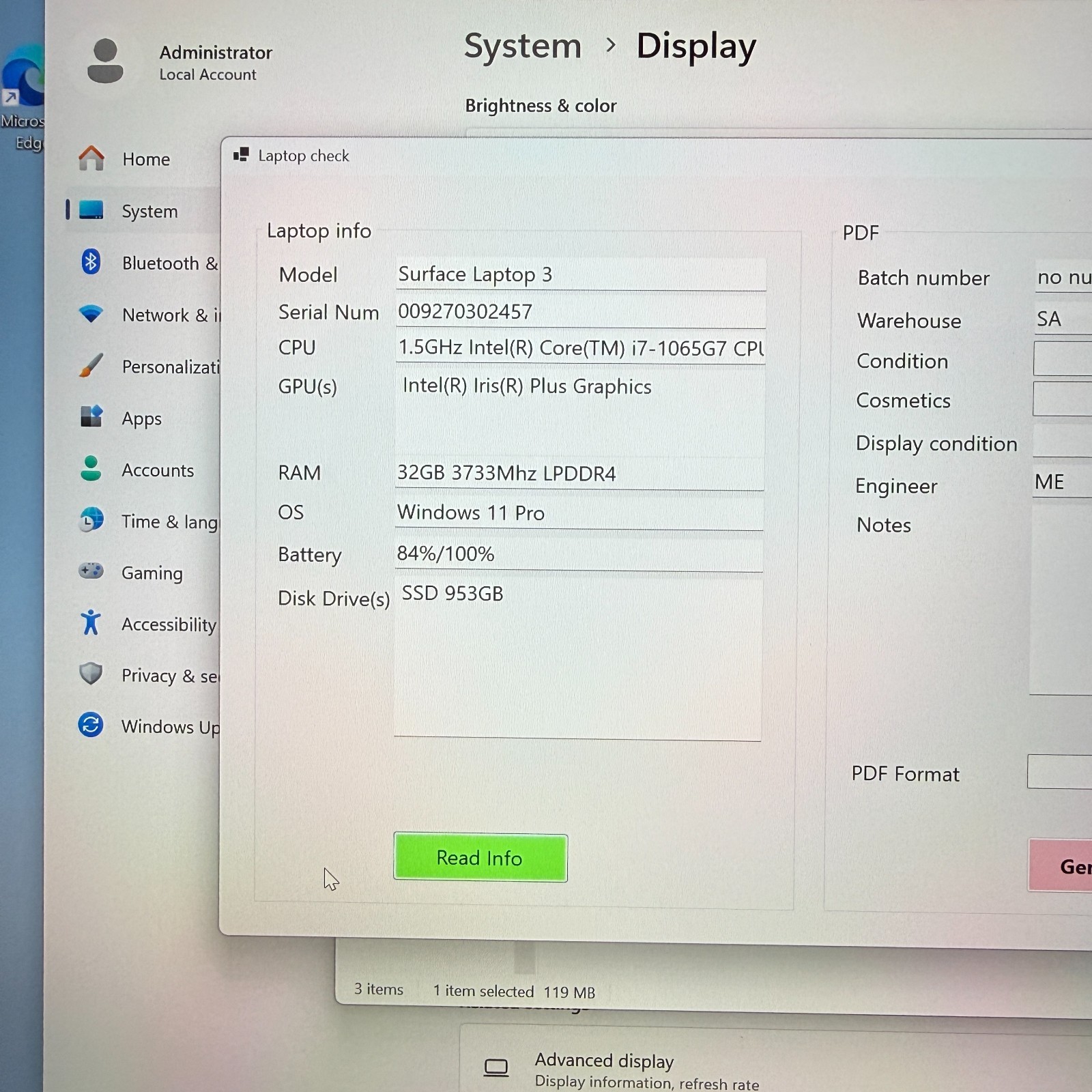
Task: Click System in the breadcrumb
Action: (523, 46)
